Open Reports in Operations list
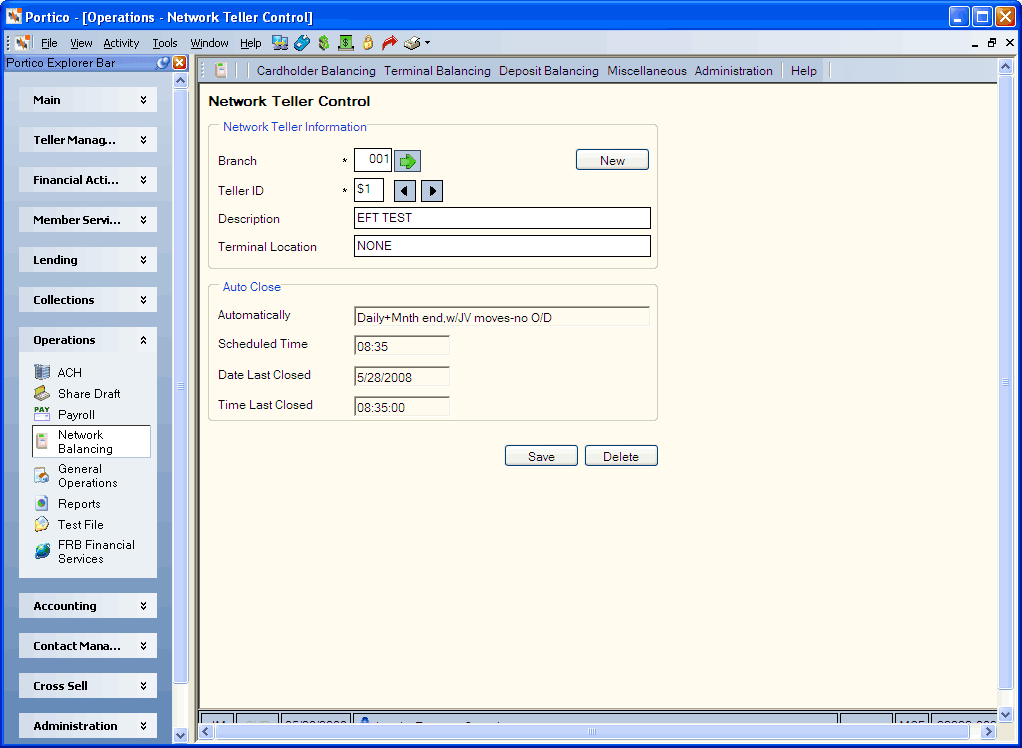1022x748 pixels. coord(67,504)
